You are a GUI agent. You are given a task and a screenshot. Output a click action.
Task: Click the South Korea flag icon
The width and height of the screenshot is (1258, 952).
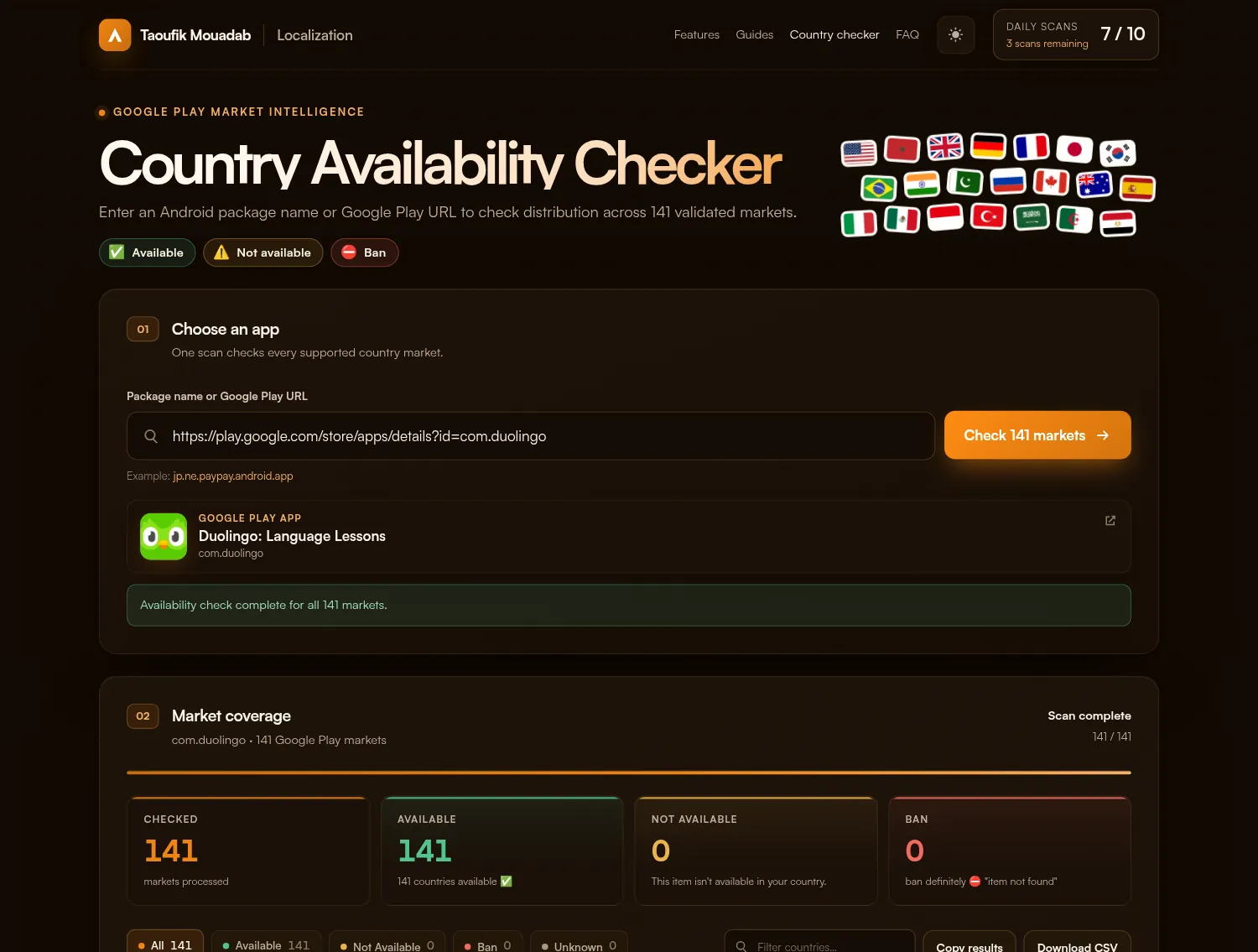[1118, 153]
